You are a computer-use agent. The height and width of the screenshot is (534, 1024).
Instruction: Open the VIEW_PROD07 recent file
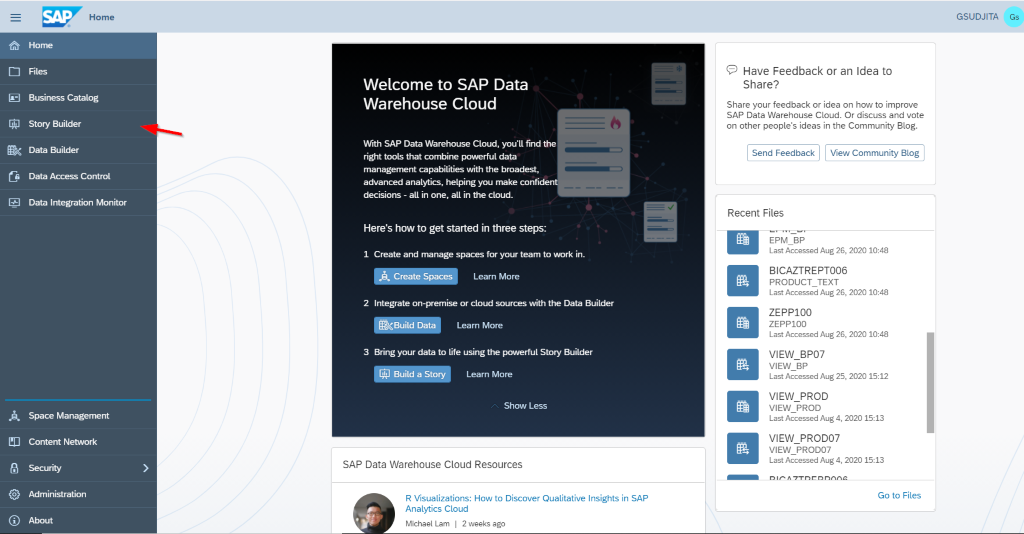tap(825, 448)
